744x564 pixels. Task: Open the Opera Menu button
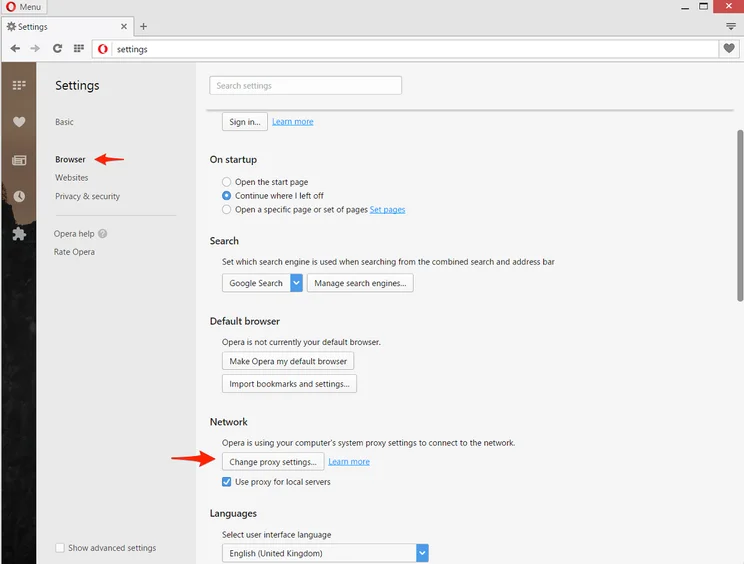click(x=24, y=7)
